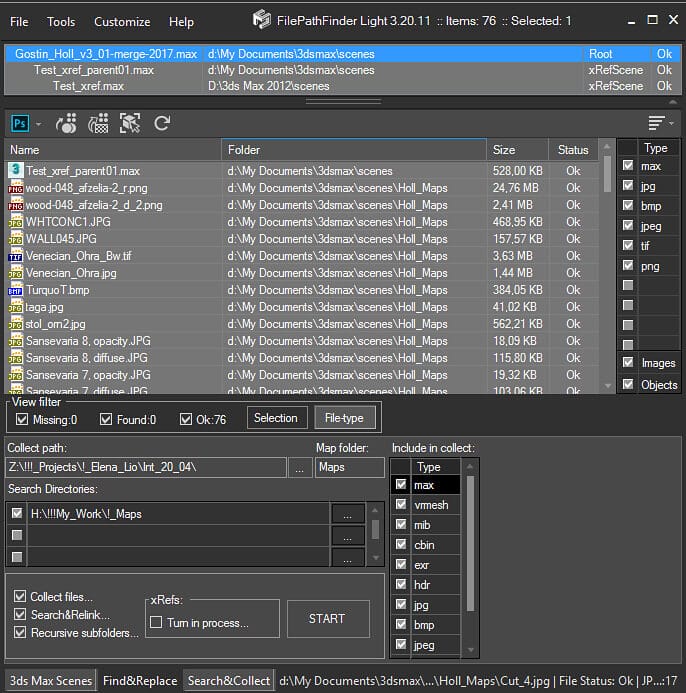Switch to the Search&Collect tab

click(x=229, y=680)
